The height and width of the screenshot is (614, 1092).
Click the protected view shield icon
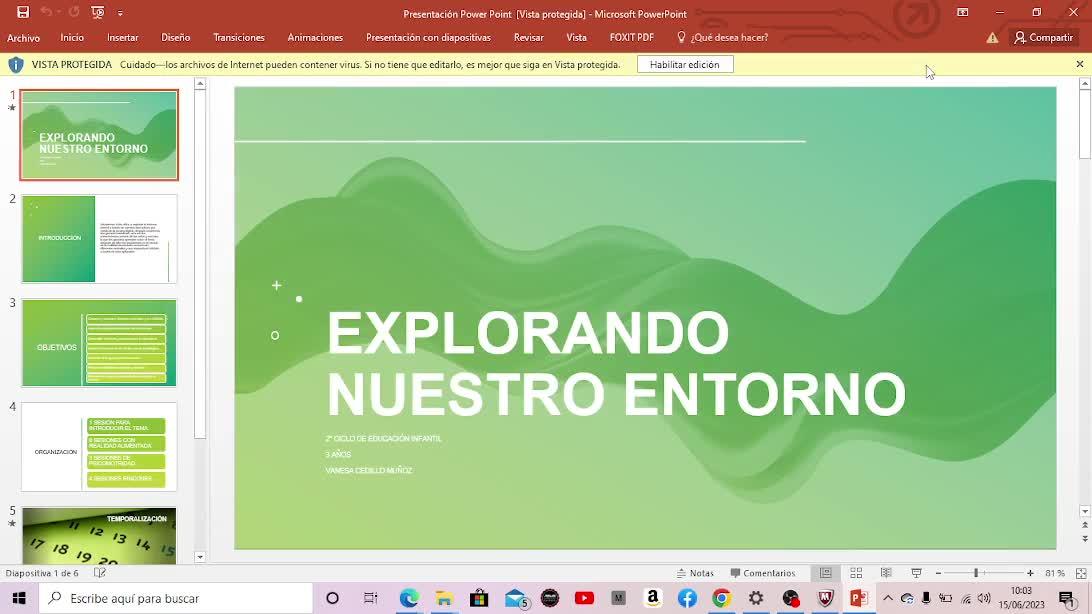click(15, 65)
